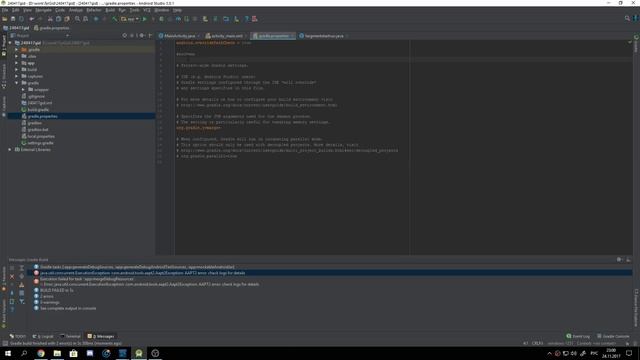Open the Logcat tool window tab
The height and width of the screenshot is (360, 640).
coord(43,336)
